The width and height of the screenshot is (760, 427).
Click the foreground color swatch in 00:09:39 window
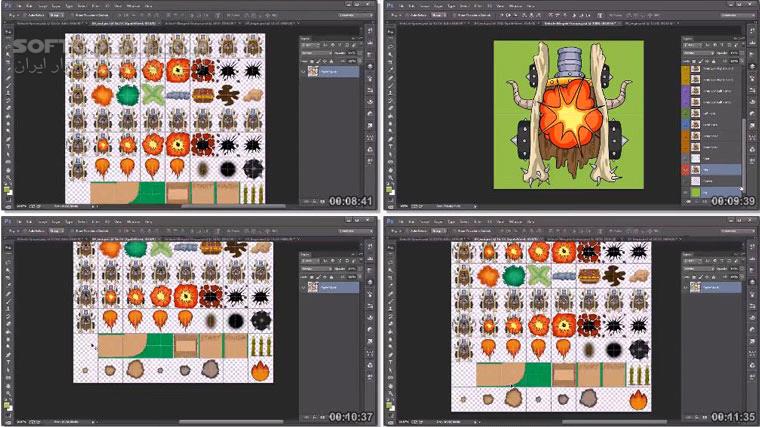(x=389, y=190)
